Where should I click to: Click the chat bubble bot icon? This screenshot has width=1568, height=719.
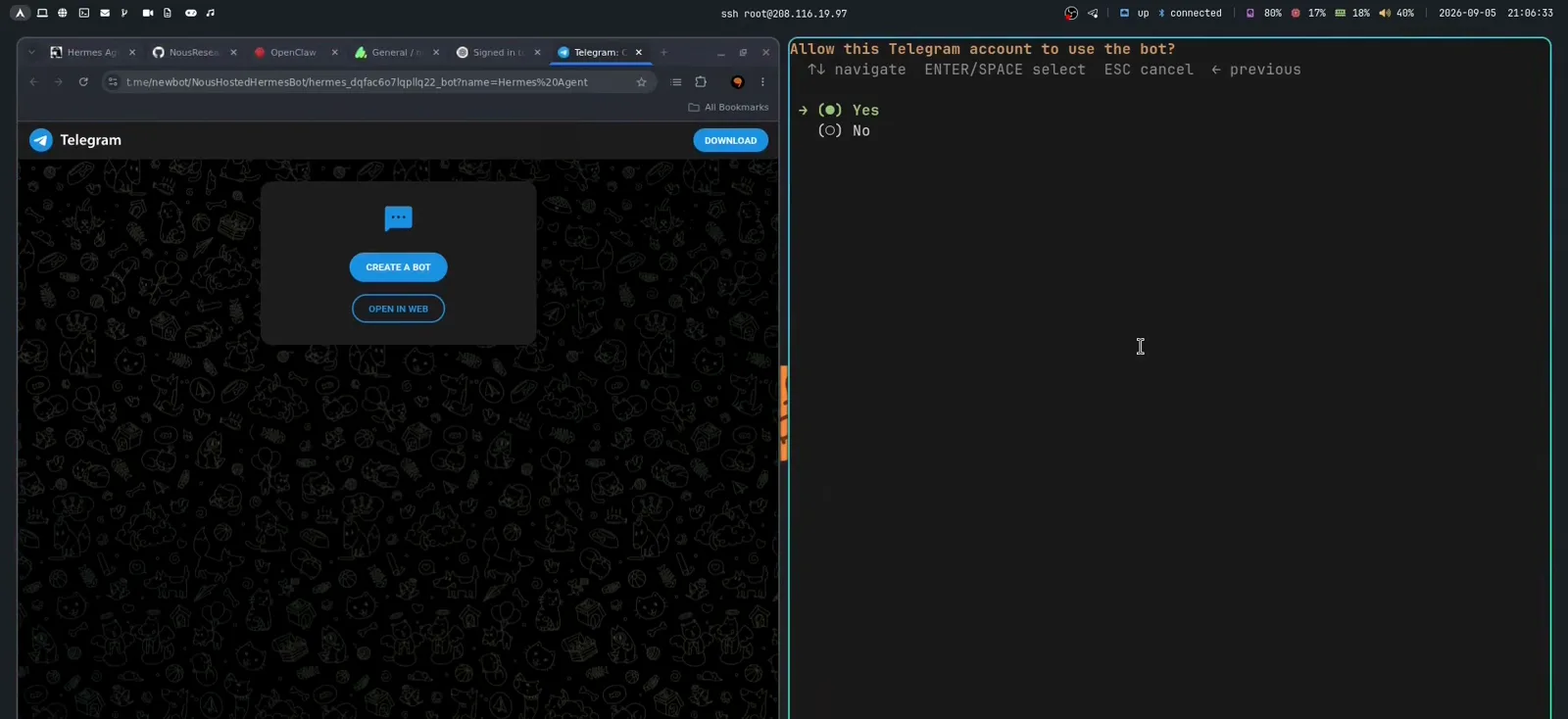398,218
